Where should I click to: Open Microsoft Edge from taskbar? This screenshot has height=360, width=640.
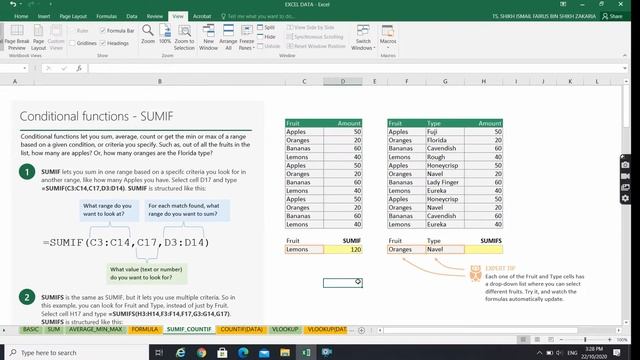243,352
